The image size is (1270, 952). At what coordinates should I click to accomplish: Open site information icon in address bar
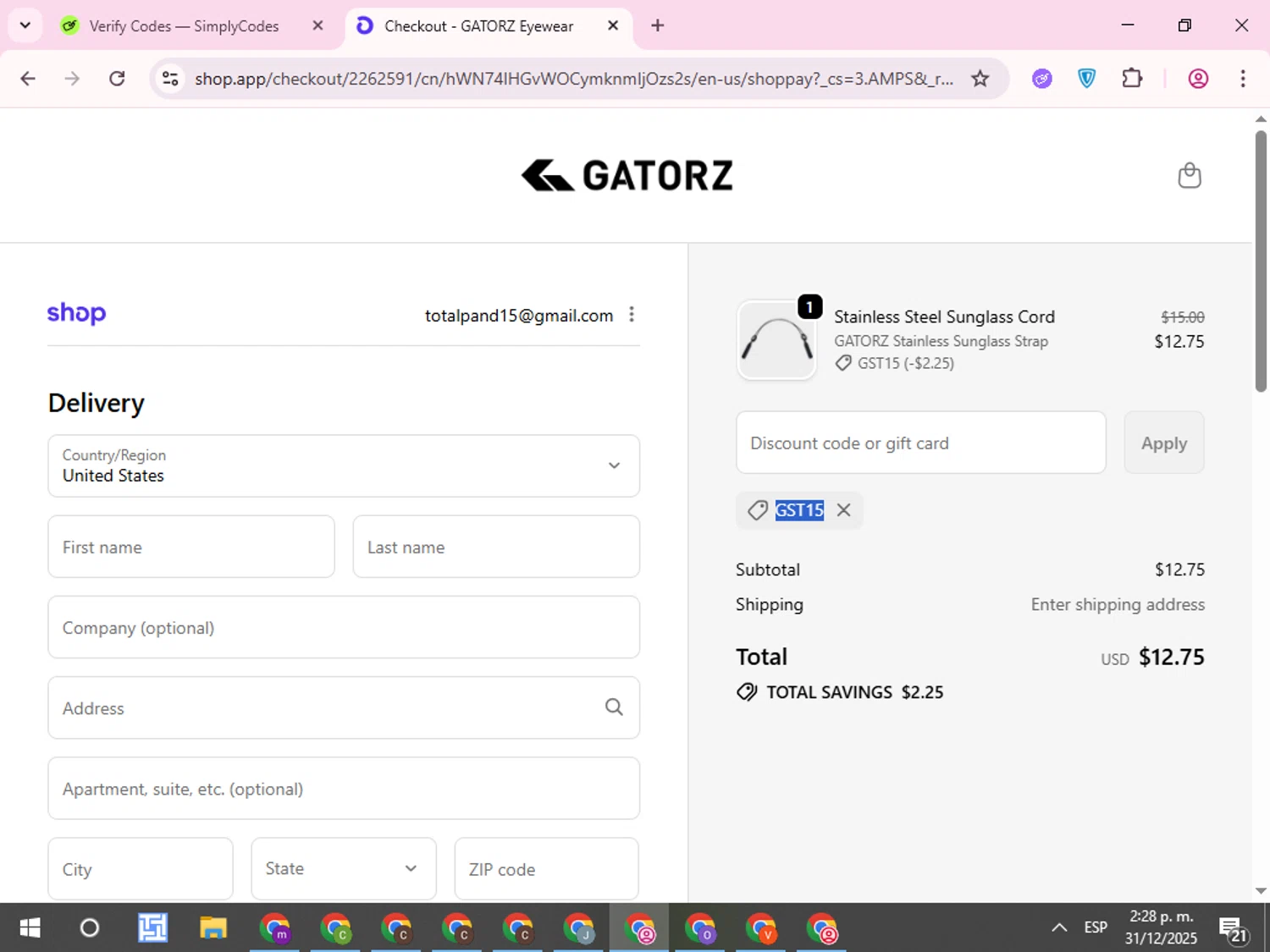tap(170, 79)
